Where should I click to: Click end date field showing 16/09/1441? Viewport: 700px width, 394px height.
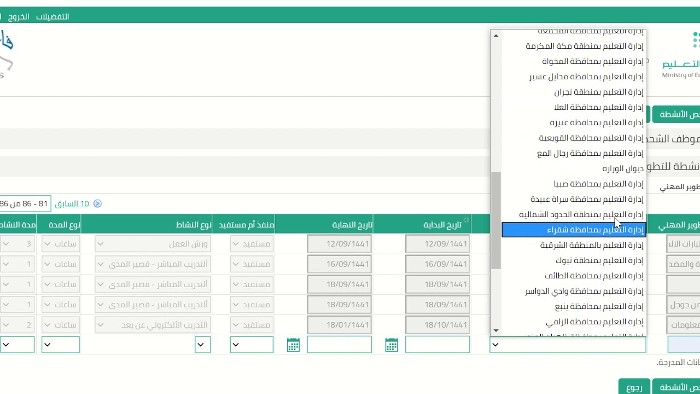[339, 264]
